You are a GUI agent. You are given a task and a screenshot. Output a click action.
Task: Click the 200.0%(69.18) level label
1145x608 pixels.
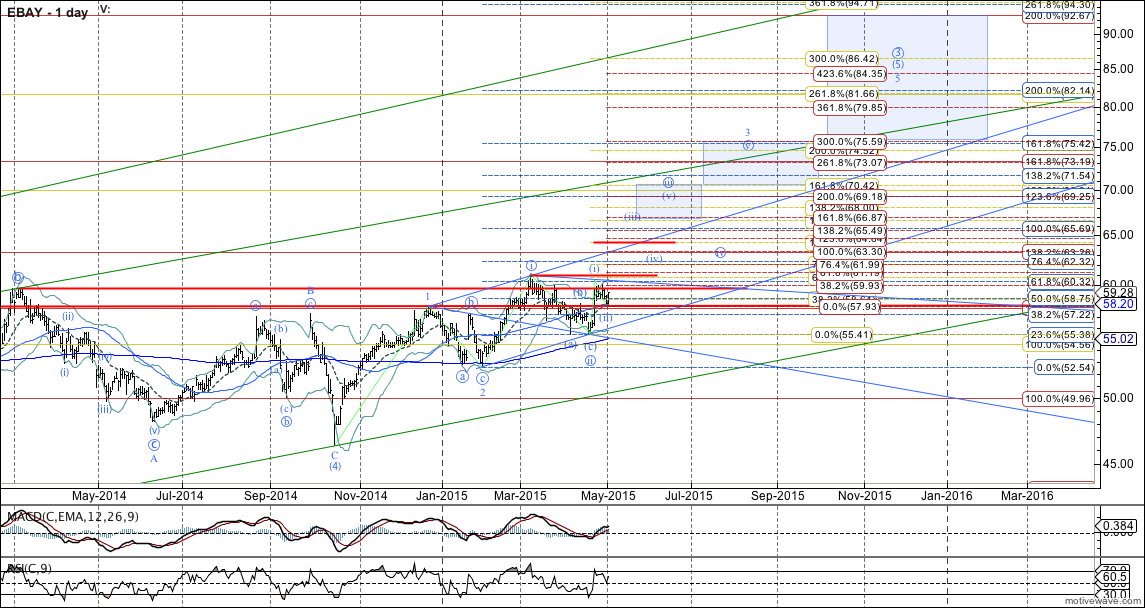(849, 196)
